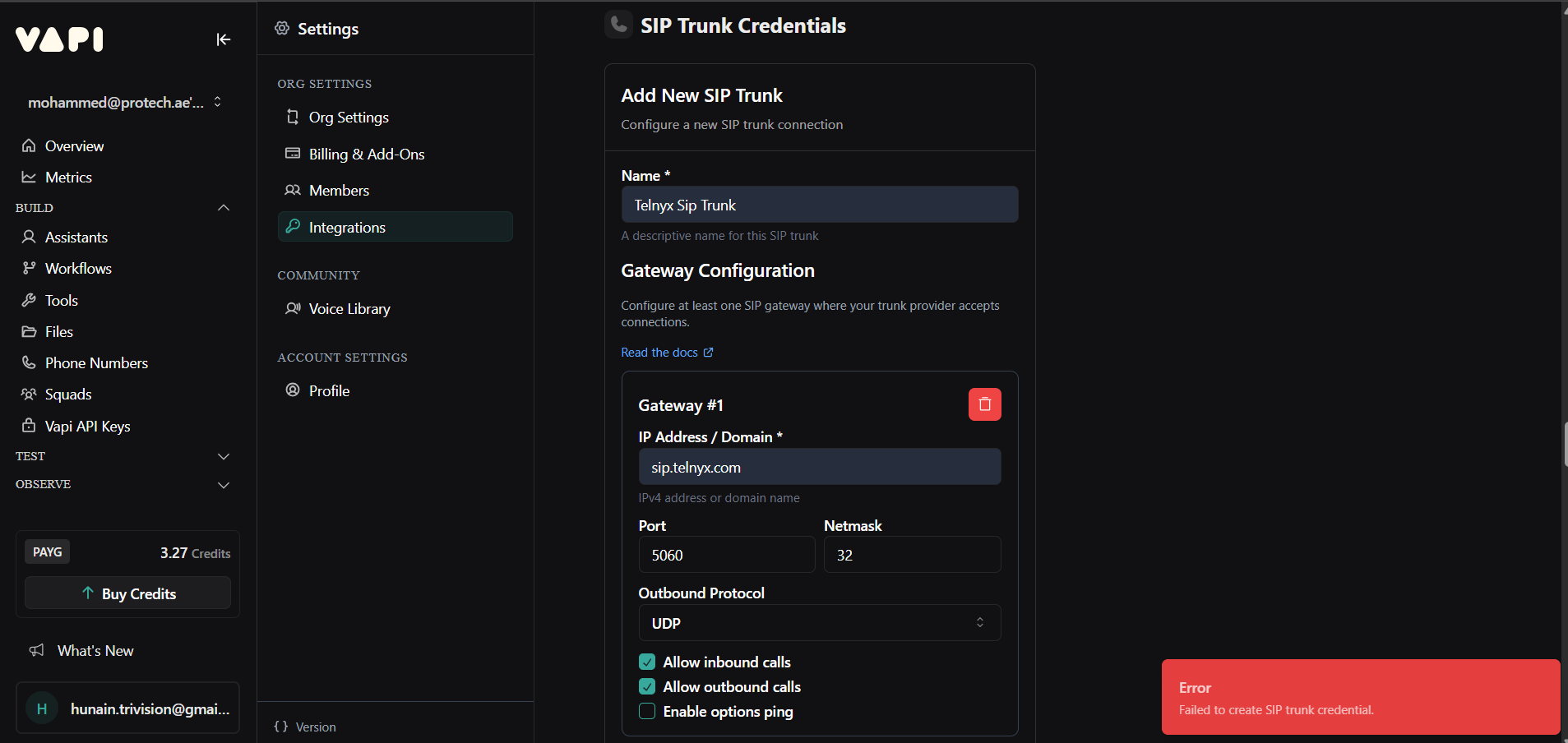Image resolution: width=1568 pixels, height=743 pixels.
Task: Click the Overview home icon
Action: [x=29, y=145]
